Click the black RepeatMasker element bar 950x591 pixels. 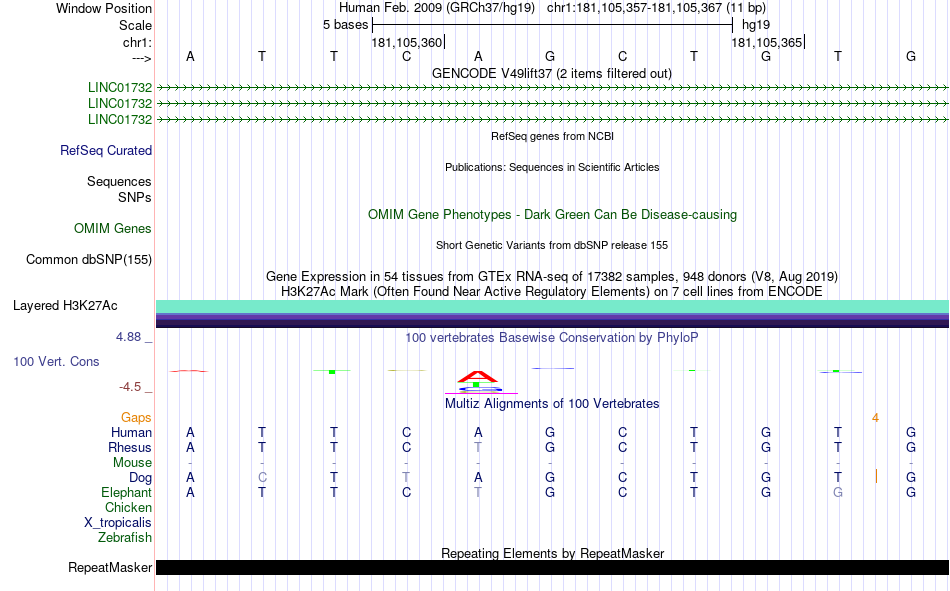pyautogui.click(x=553, y=567)
